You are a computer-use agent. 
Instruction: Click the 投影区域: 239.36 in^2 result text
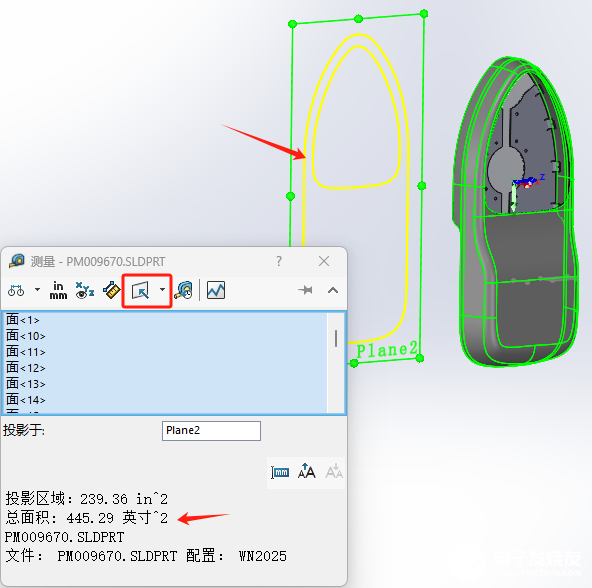pyautogui.click(x=86, y=499)
